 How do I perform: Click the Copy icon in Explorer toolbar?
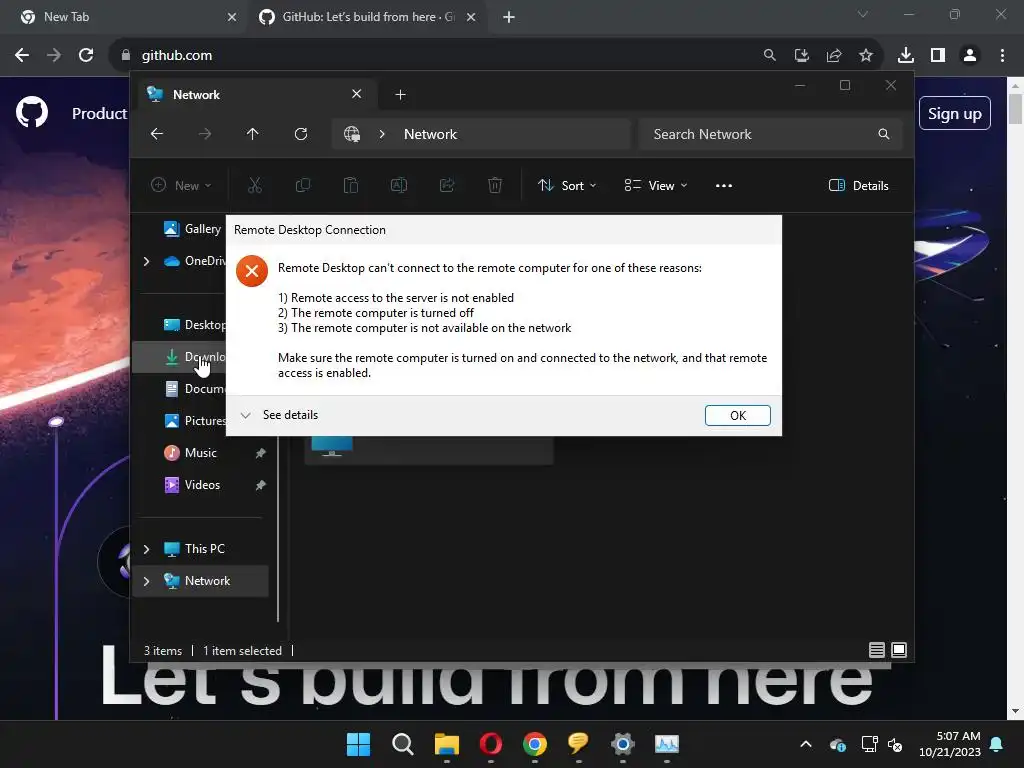303,185
